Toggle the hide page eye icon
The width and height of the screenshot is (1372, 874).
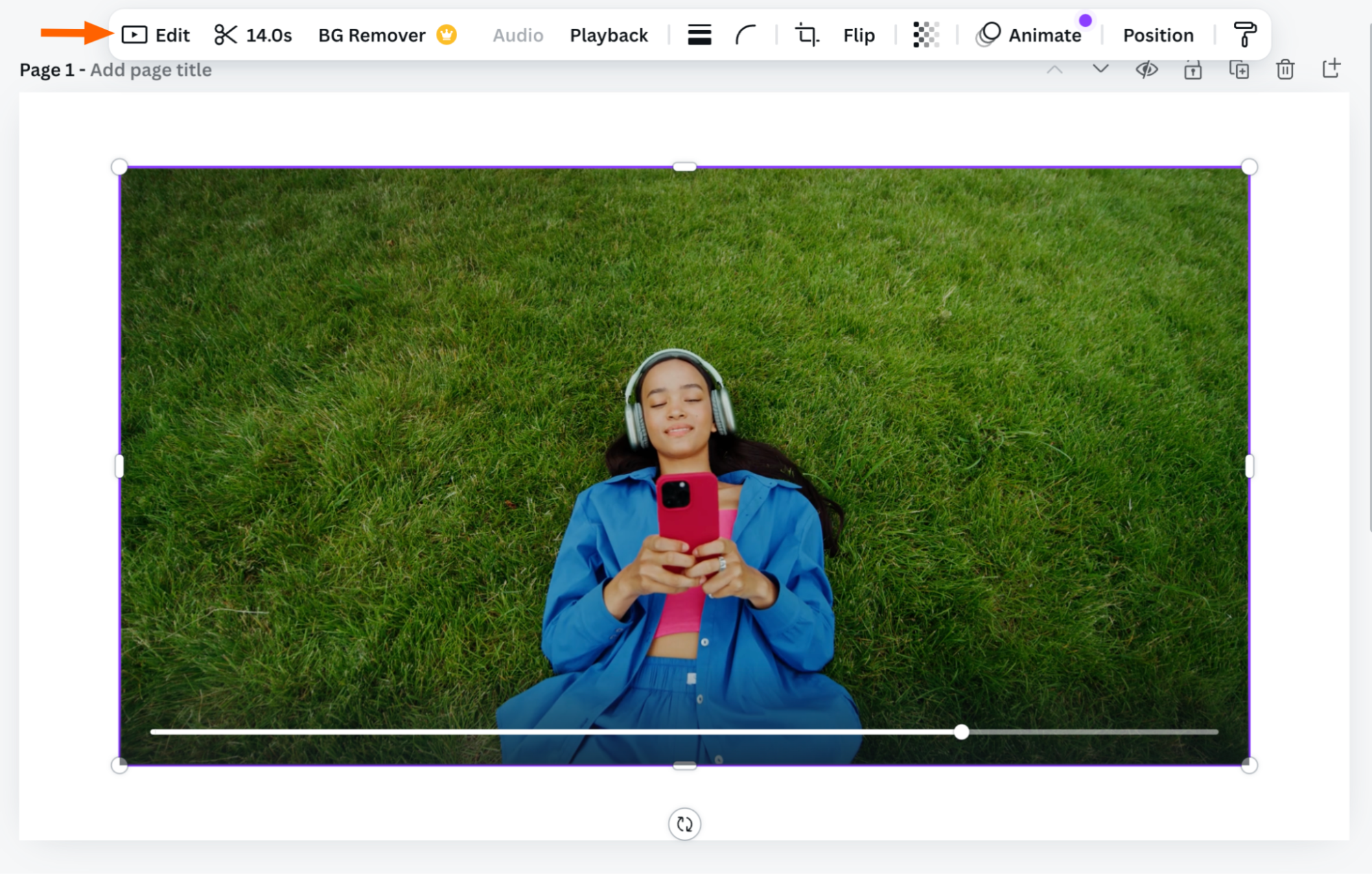point(1146,69)
